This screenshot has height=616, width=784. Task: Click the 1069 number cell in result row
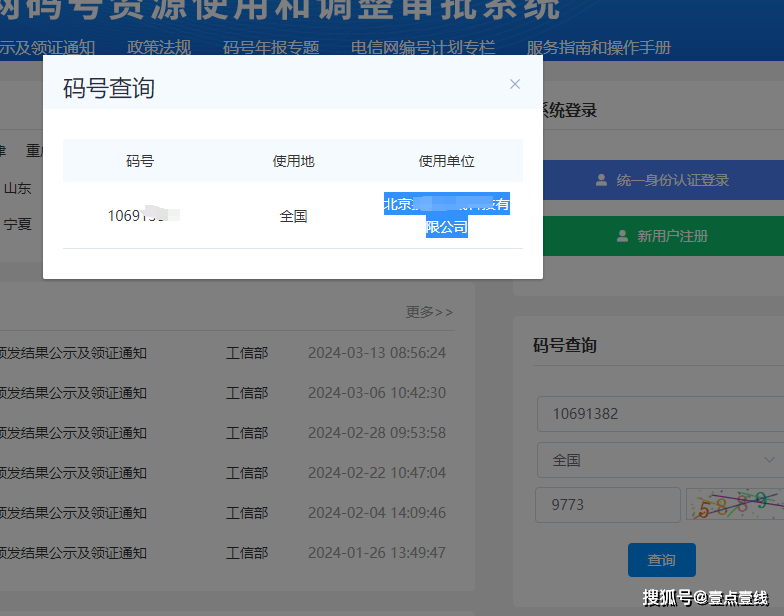[x=144, y=215]
